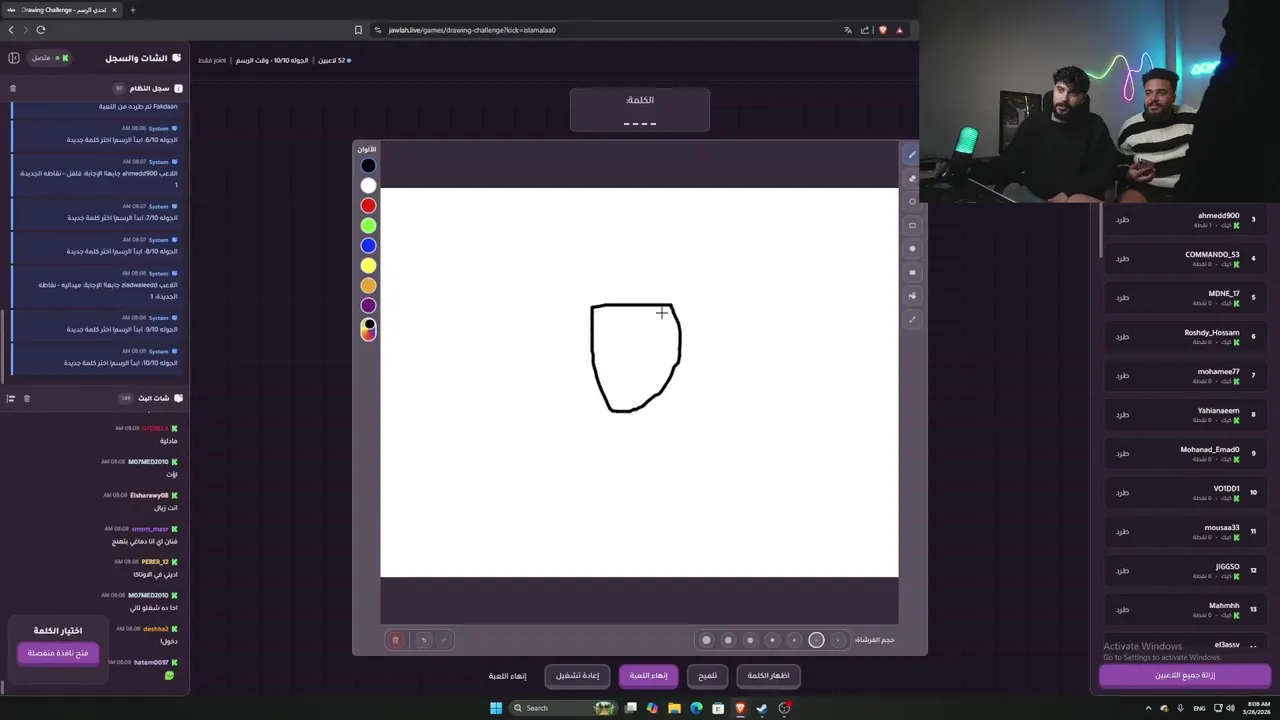The height and width of the screenshot is (720, 1280).
Task: Collapse the chat sidebar panel icon
Action: click(14, 58)
